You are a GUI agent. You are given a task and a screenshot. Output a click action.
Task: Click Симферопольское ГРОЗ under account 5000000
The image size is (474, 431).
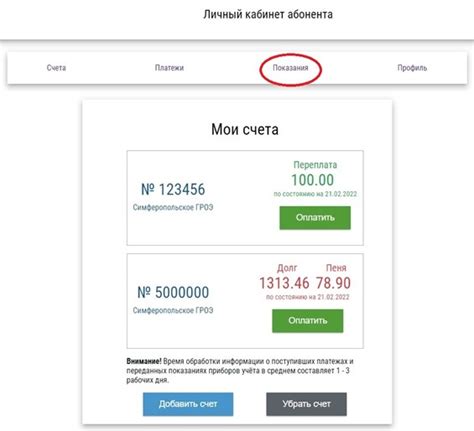[x=173, y=310]
